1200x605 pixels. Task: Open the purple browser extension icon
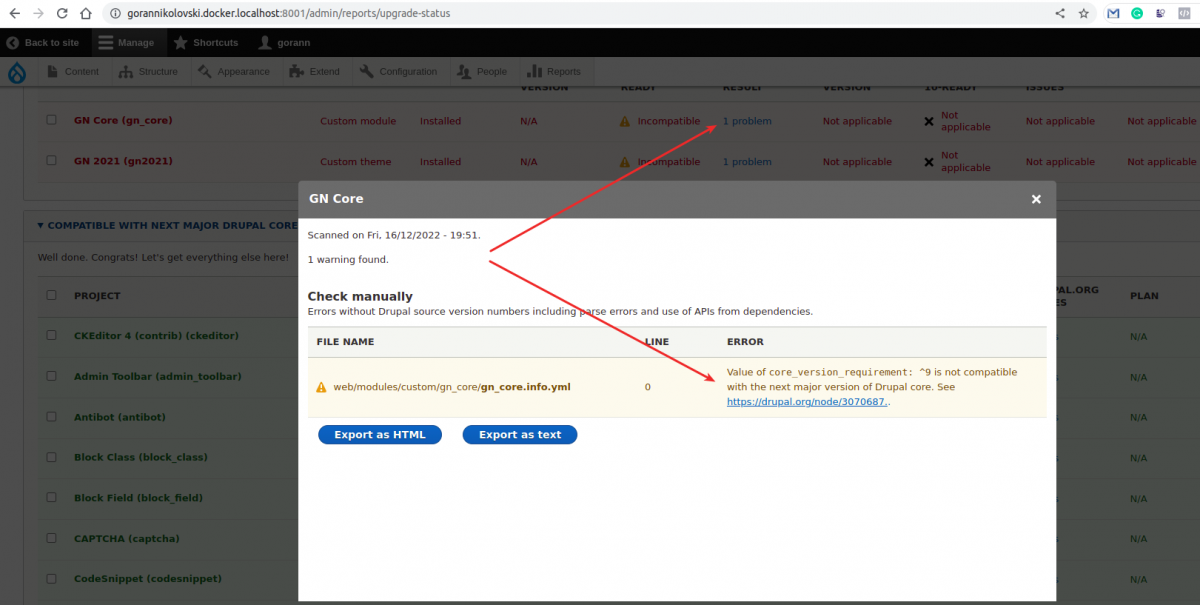tap(1160, 14)
